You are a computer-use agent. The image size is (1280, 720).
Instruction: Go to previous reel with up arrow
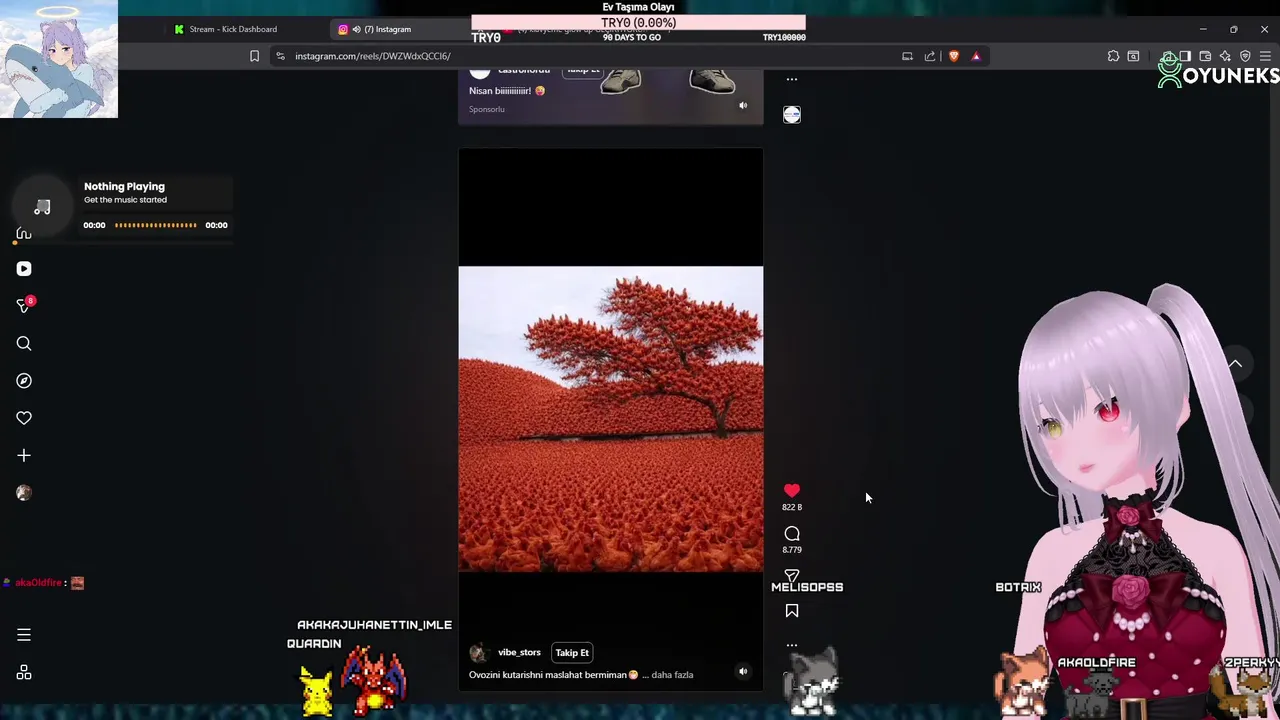pyautogui.click(x=1236, y=364)
